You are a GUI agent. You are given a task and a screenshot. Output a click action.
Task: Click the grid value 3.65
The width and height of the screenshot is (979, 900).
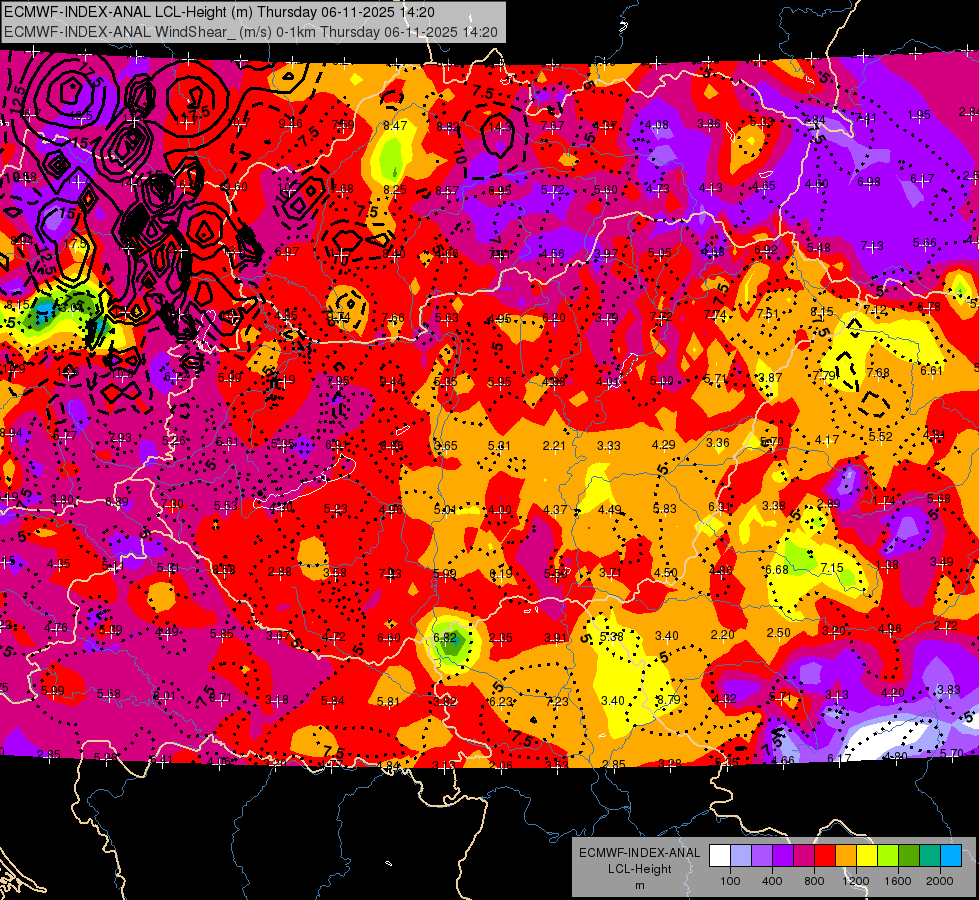point(446,445)
